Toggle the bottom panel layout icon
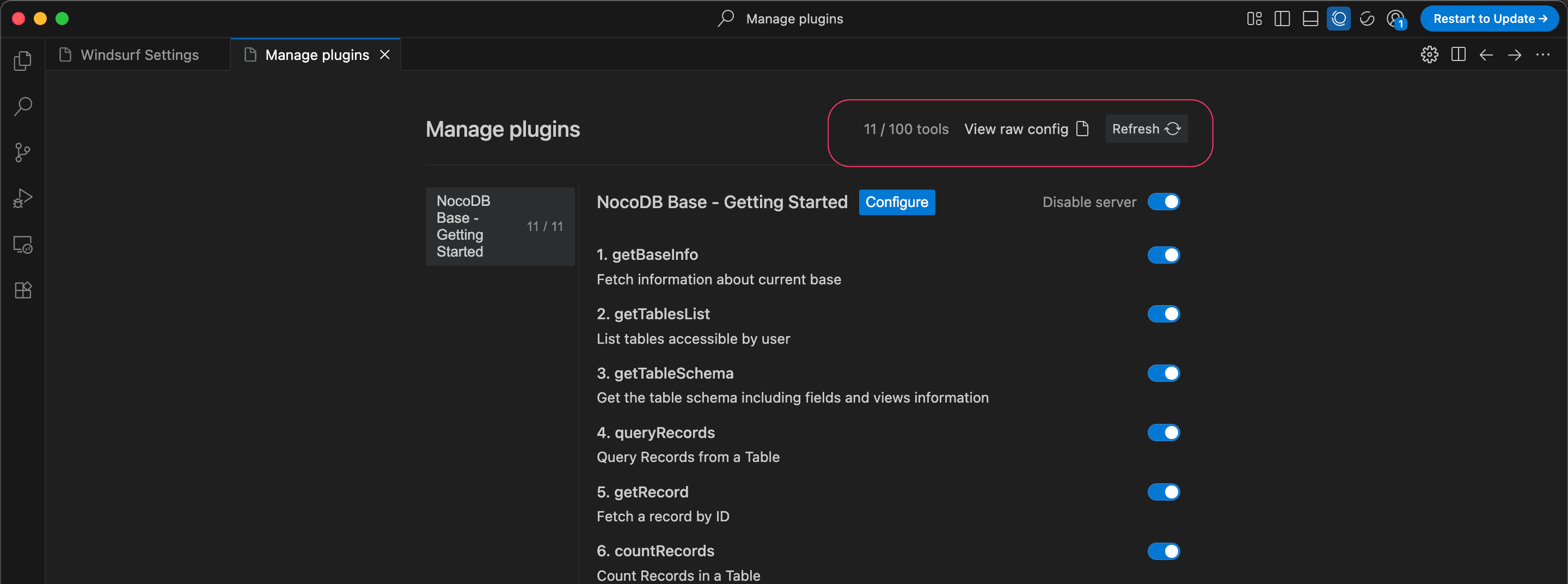 pos(1310,19)
